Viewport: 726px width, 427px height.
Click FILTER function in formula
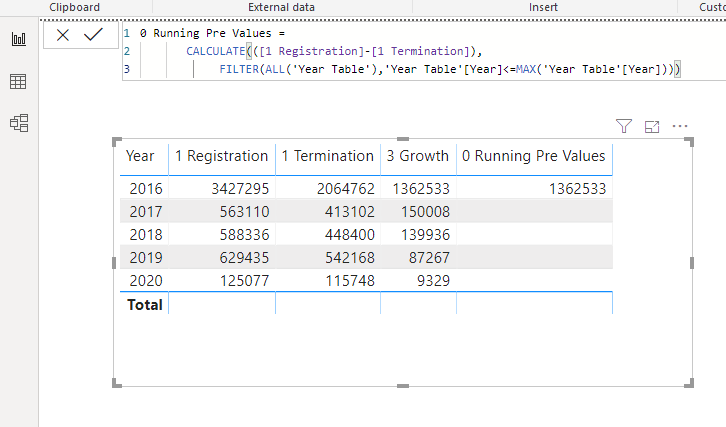[239, 69]
